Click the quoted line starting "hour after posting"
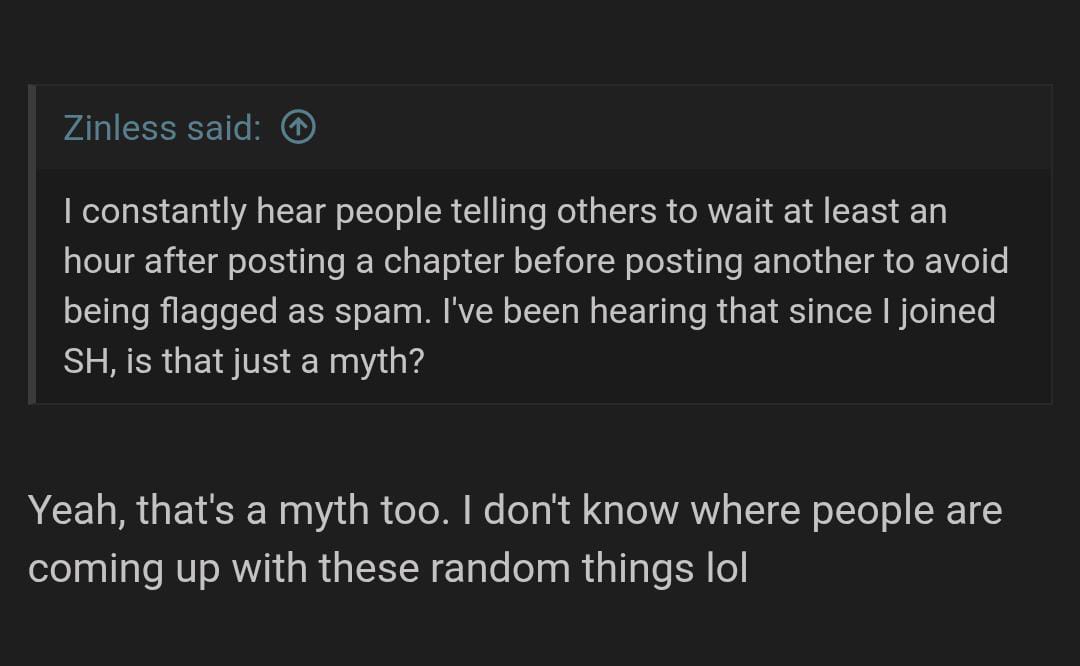This screenshot has width=1080, height=666. (x=535, y=261)
